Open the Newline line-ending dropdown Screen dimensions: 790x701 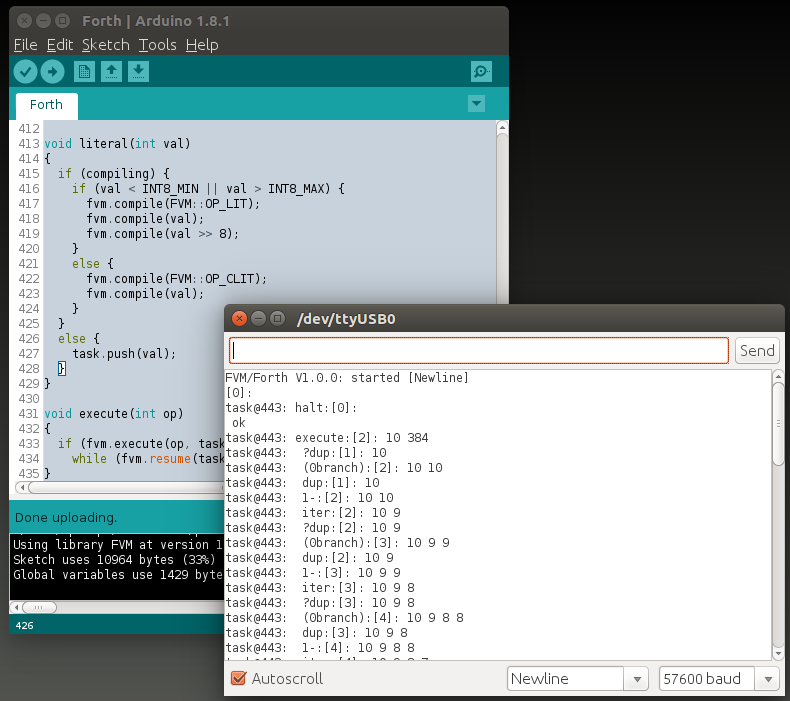tap(577, 679)
